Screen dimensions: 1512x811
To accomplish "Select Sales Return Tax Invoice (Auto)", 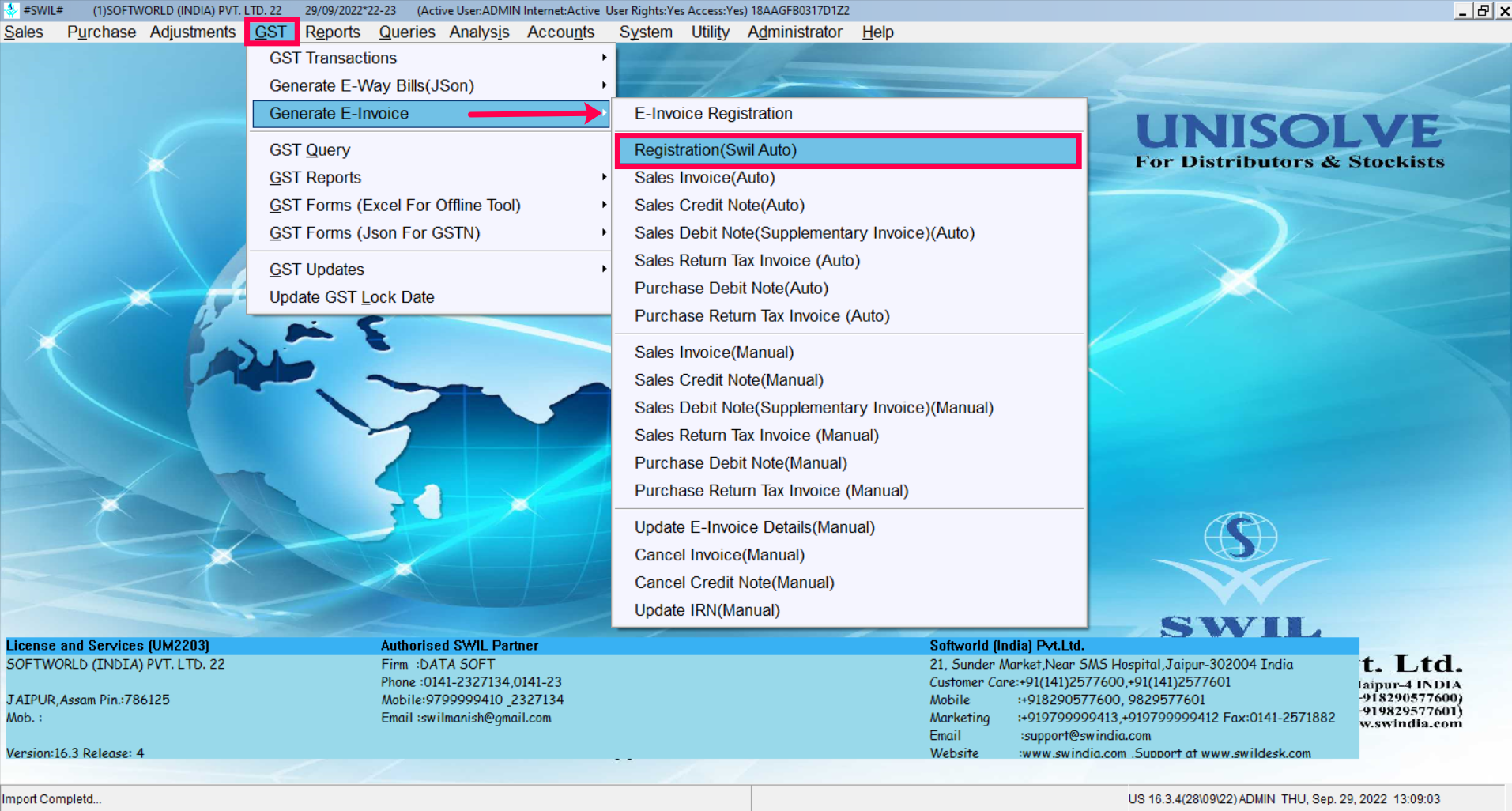I will 849,260.
